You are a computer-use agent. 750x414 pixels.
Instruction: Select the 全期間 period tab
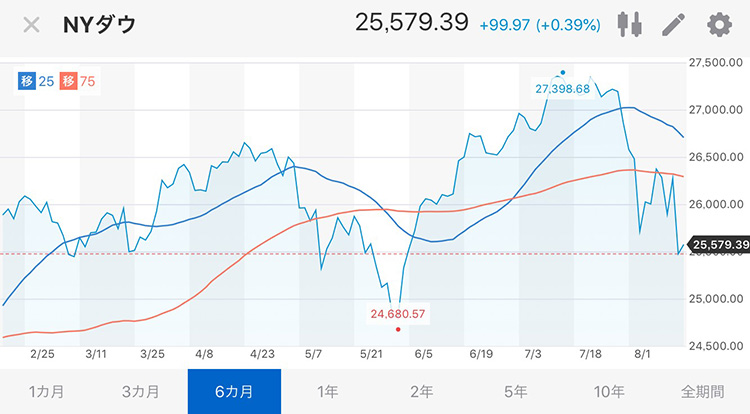[x=703, y=392]
